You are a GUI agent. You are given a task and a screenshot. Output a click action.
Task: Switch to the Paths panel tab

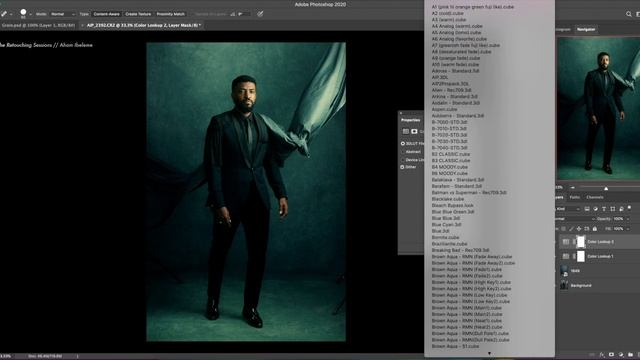point(575,197)
